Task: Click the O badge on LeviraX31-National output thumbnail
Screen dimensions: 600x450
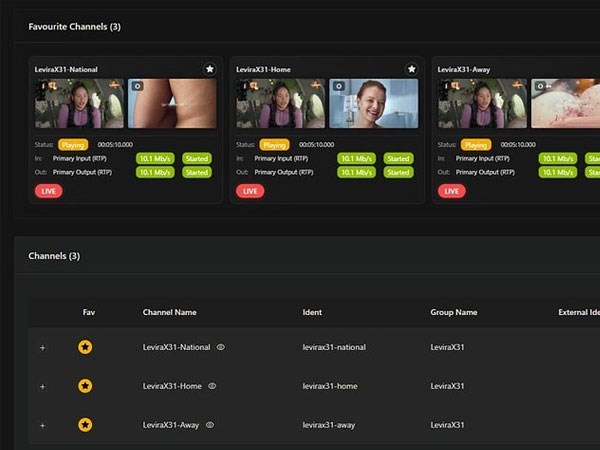Action: tap(137, 86)
